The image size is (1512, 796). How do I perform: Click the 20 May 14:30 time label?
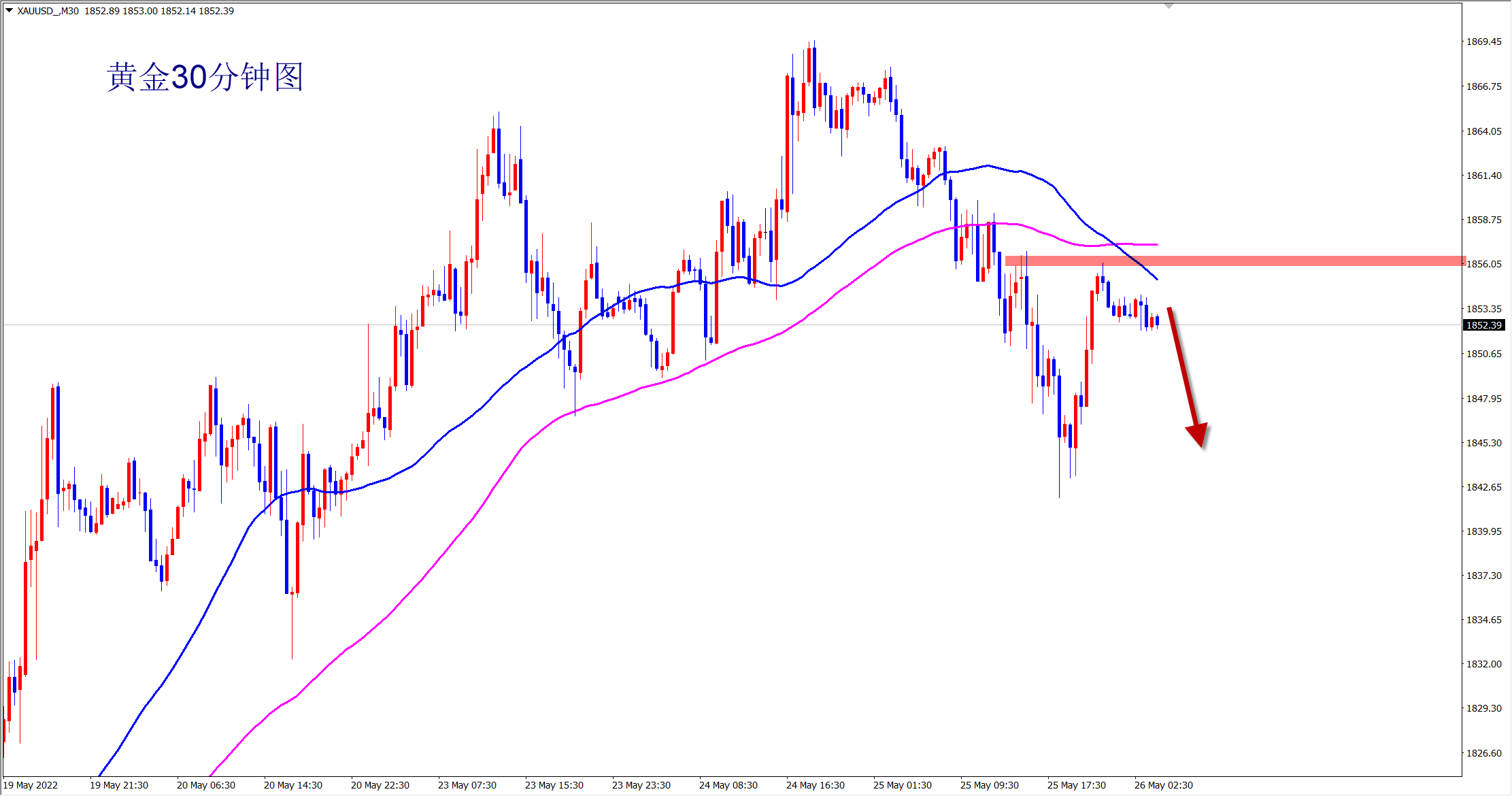coord(292,785)
